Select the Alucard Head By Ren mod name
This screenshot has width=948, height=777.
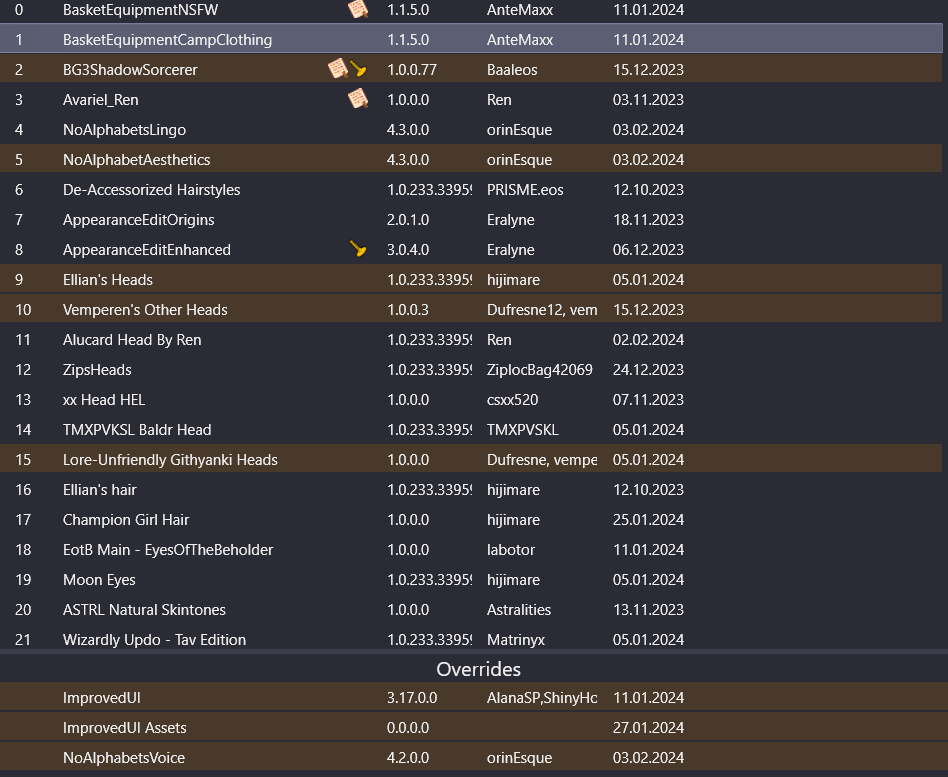(132, 340)
